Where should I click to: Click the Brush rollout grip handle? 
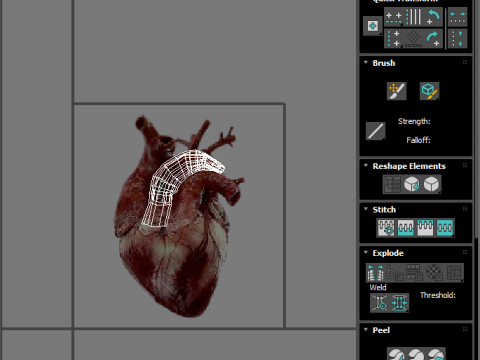(465, 62)
